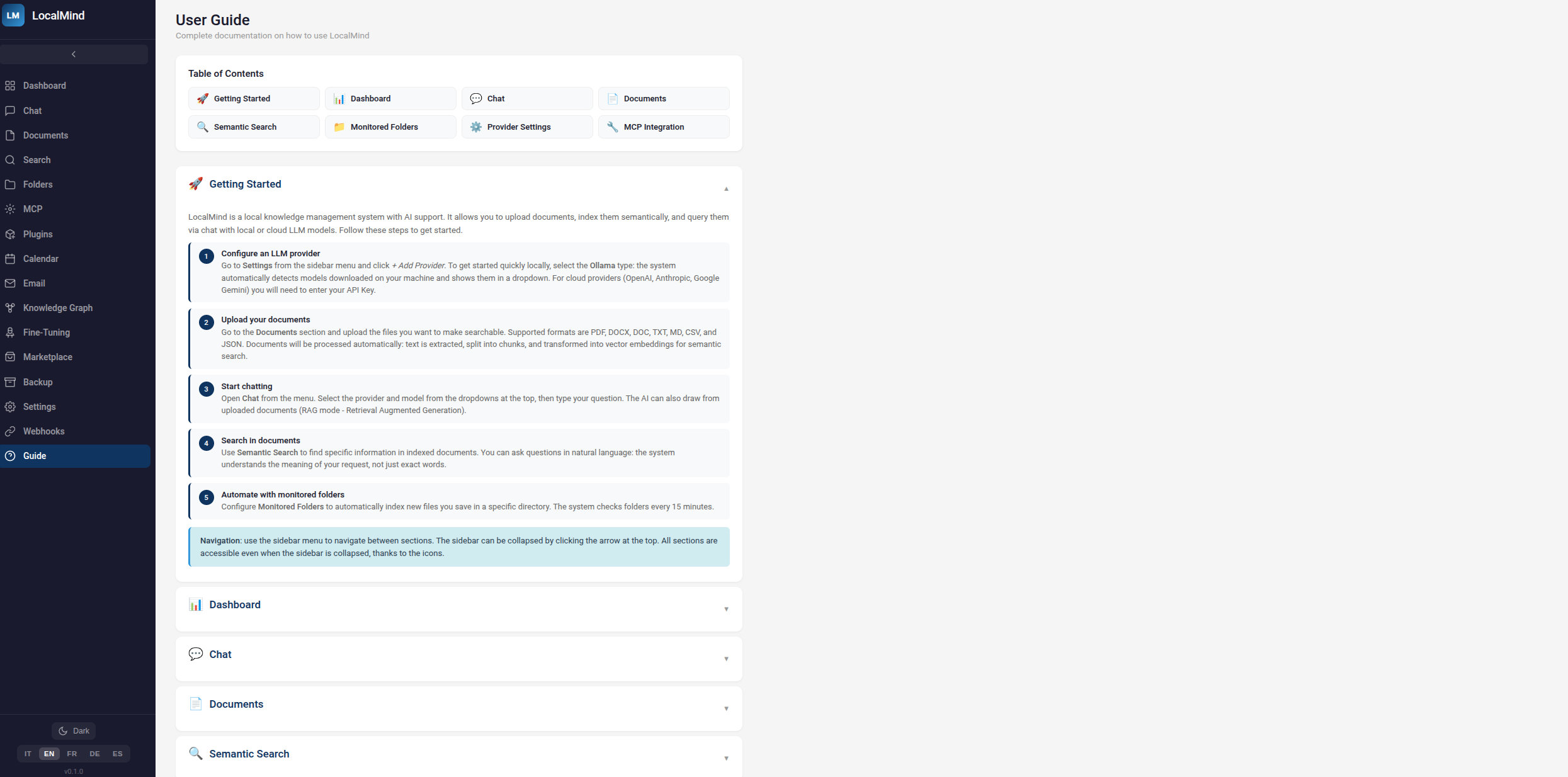Open Search via its sidebar magnifier icon
This screenshot has height=777, width=1568.
(x=10, y=160)
